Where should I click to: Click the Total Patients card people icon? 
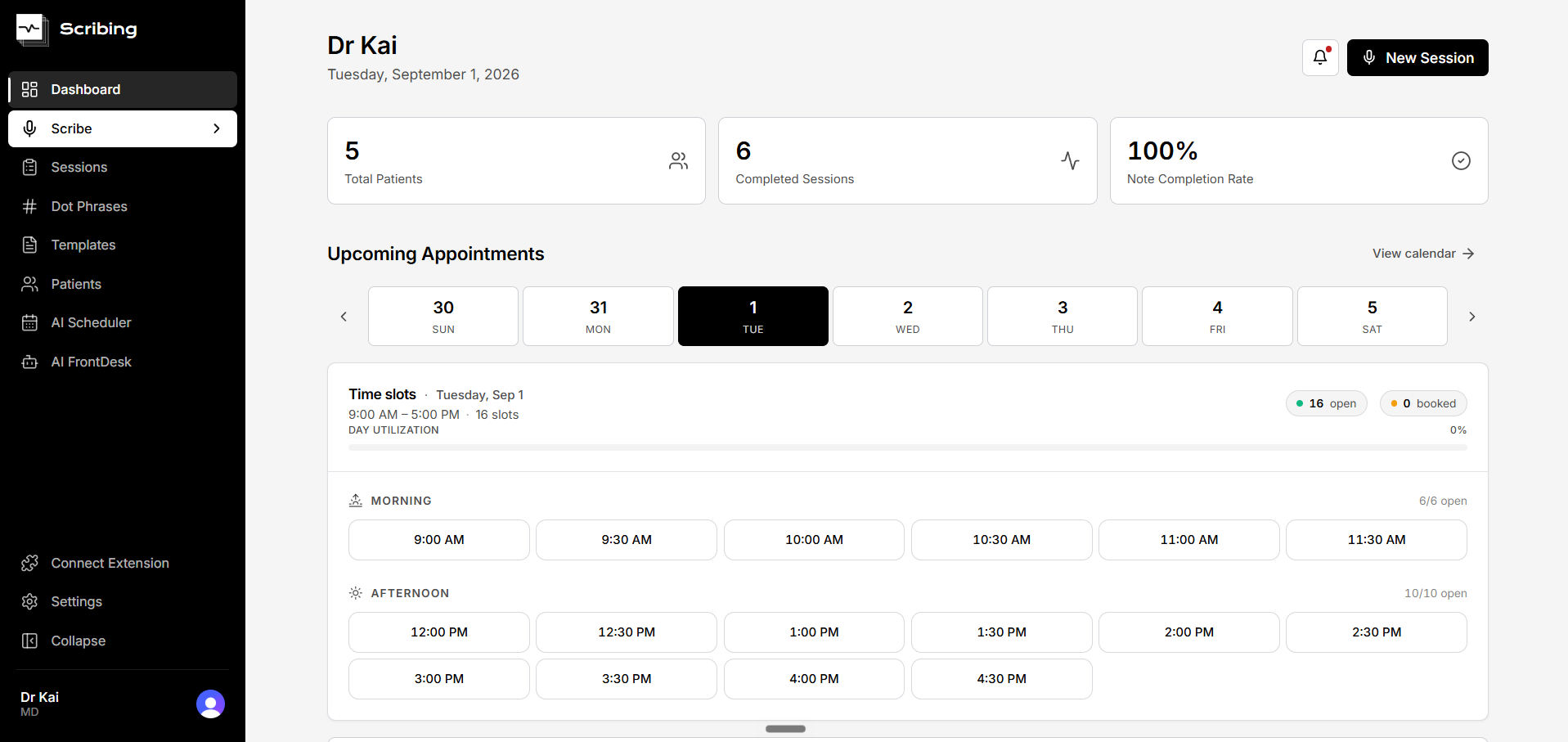click(x=678, y=160)
